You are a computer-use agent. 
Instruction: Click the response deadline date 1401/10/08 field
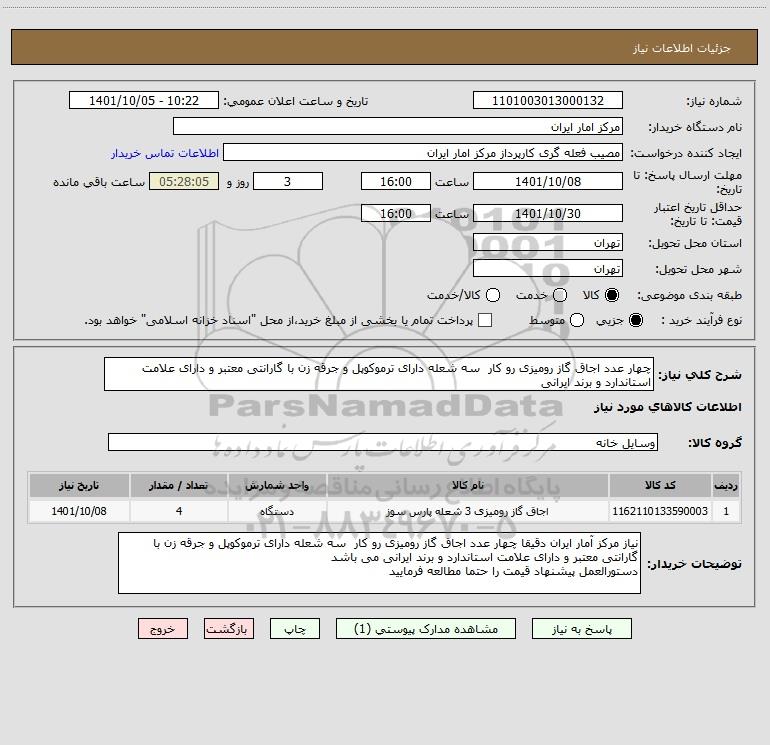(548, 181)
